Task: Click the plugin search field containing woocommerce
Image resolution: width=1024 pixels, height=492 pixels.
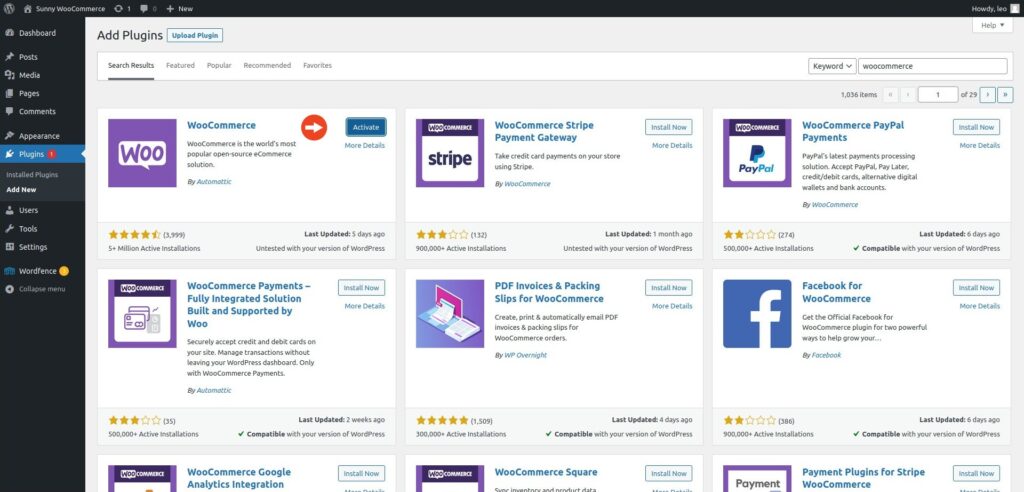Action: (x=933, y=66)
